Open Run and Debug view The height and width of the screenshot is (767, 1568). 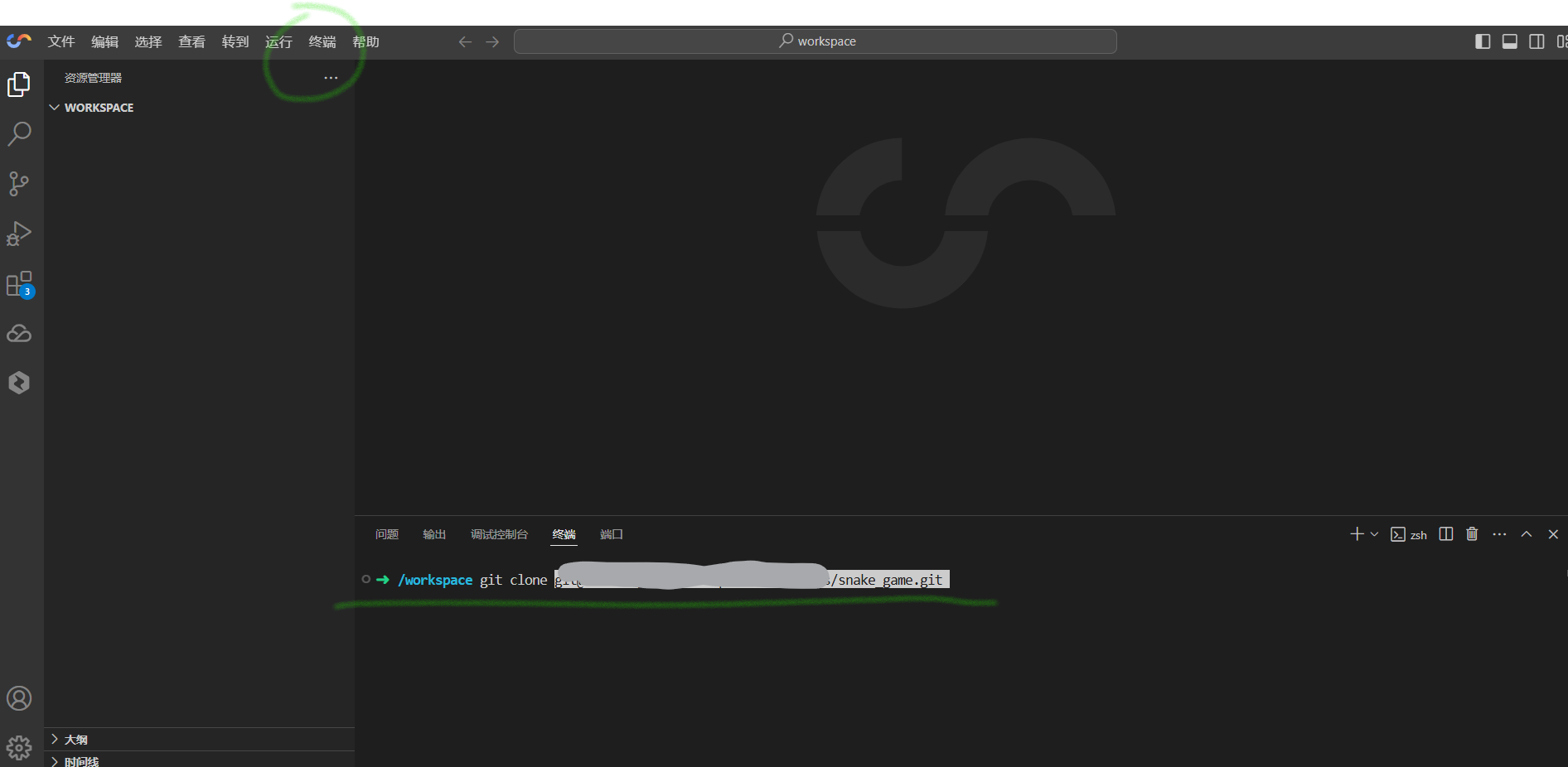[x=19, y=234]
